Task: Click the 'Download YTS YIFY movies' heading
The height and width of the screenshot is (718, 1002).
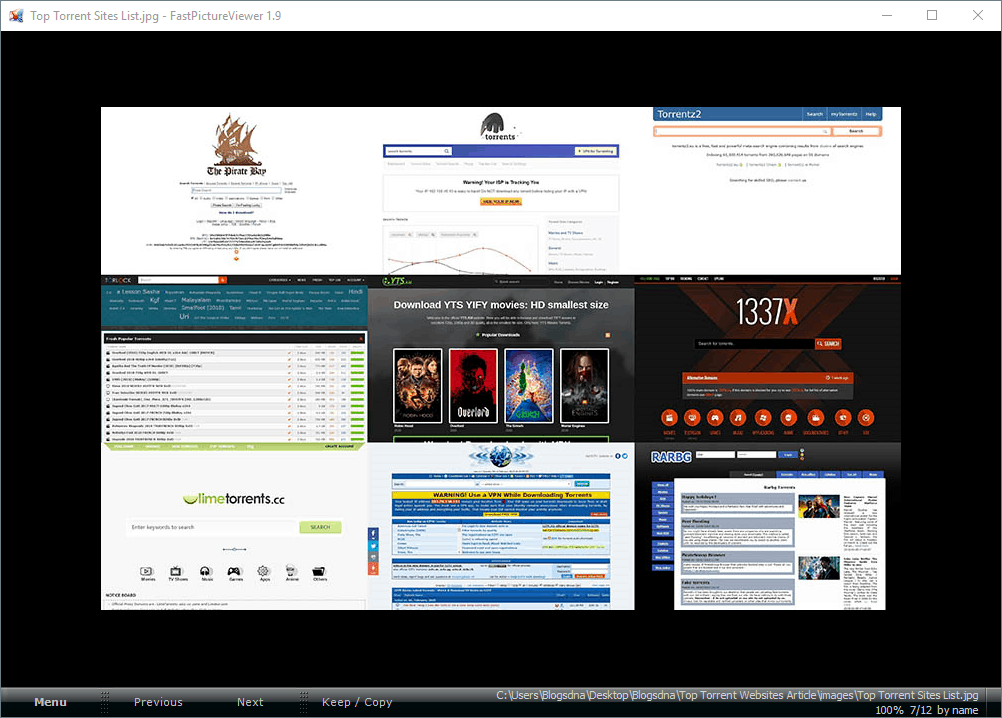Action: [501, 305]
